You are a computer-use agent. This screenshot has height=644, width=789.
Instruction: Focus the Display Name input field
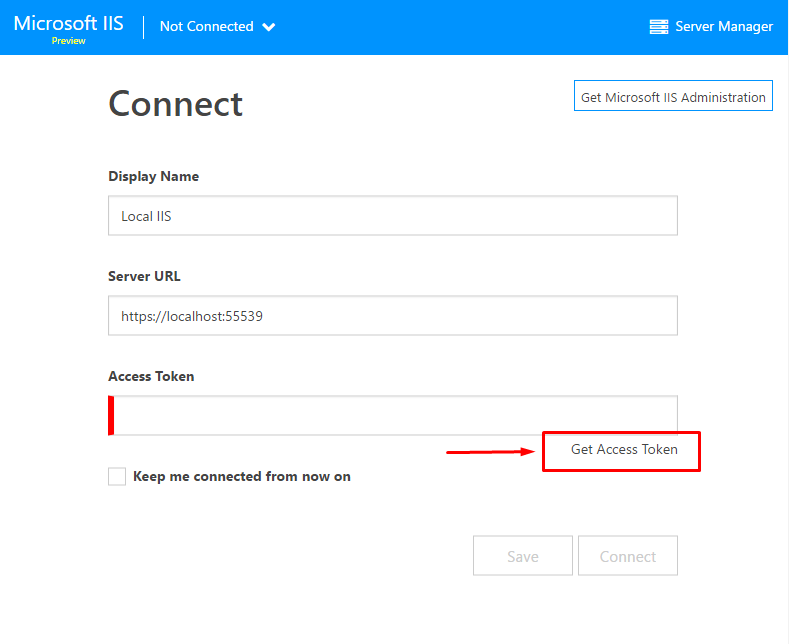click(392, 215)
